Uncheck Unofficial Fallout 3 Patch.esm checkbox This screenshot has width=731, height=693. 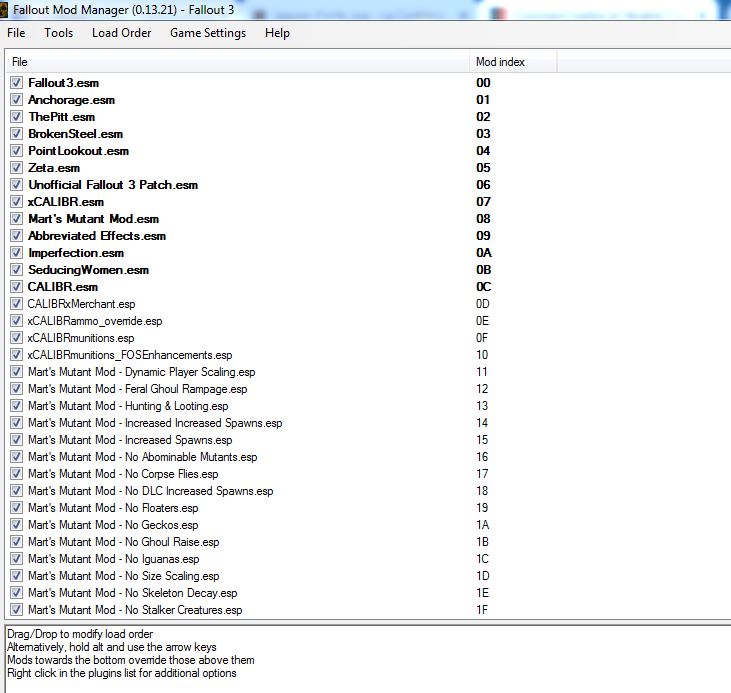click(16, 185)
